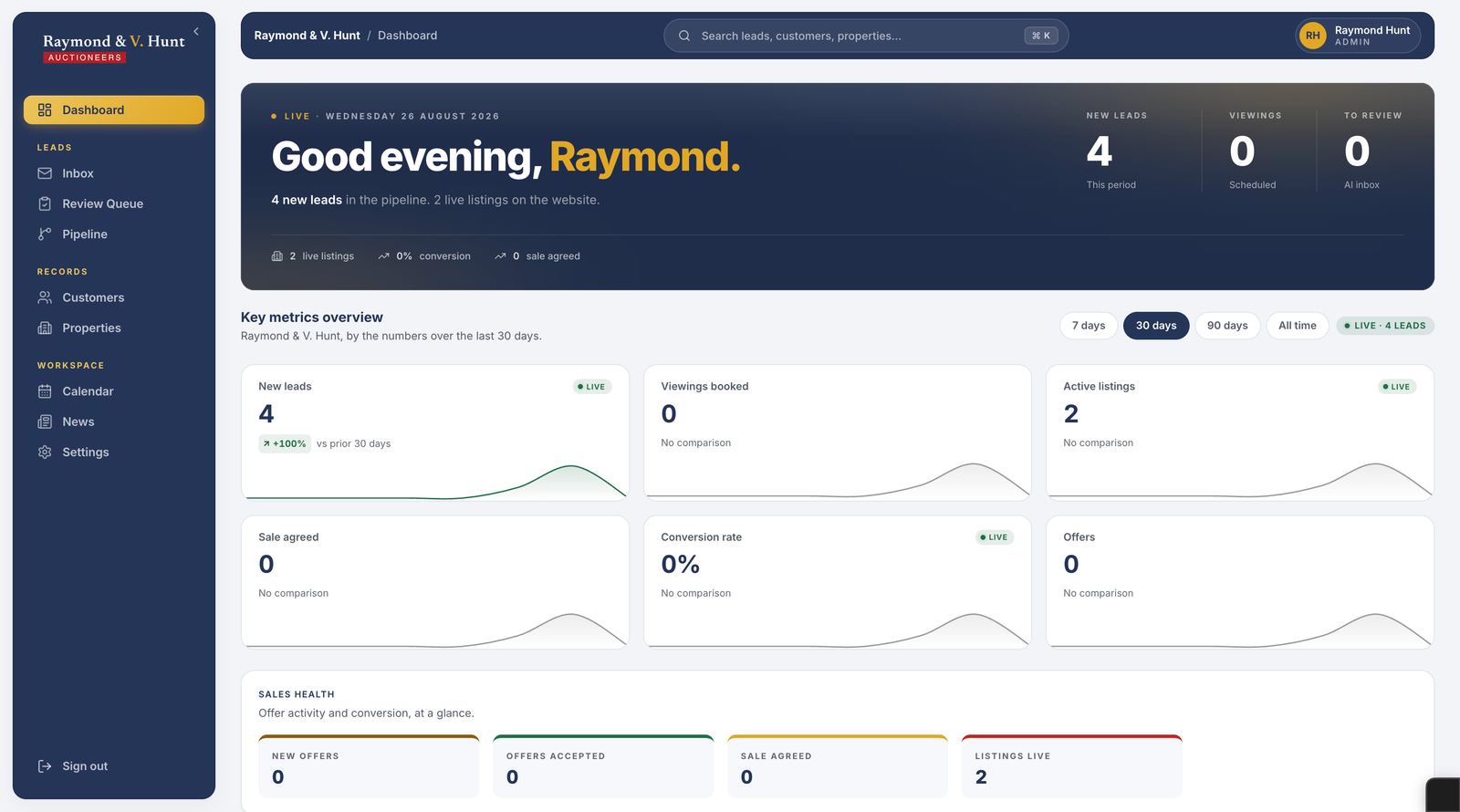Click the Review Queue clipboard icon
The height and width of the screenshot is (812, 1460).
[45, 203]
